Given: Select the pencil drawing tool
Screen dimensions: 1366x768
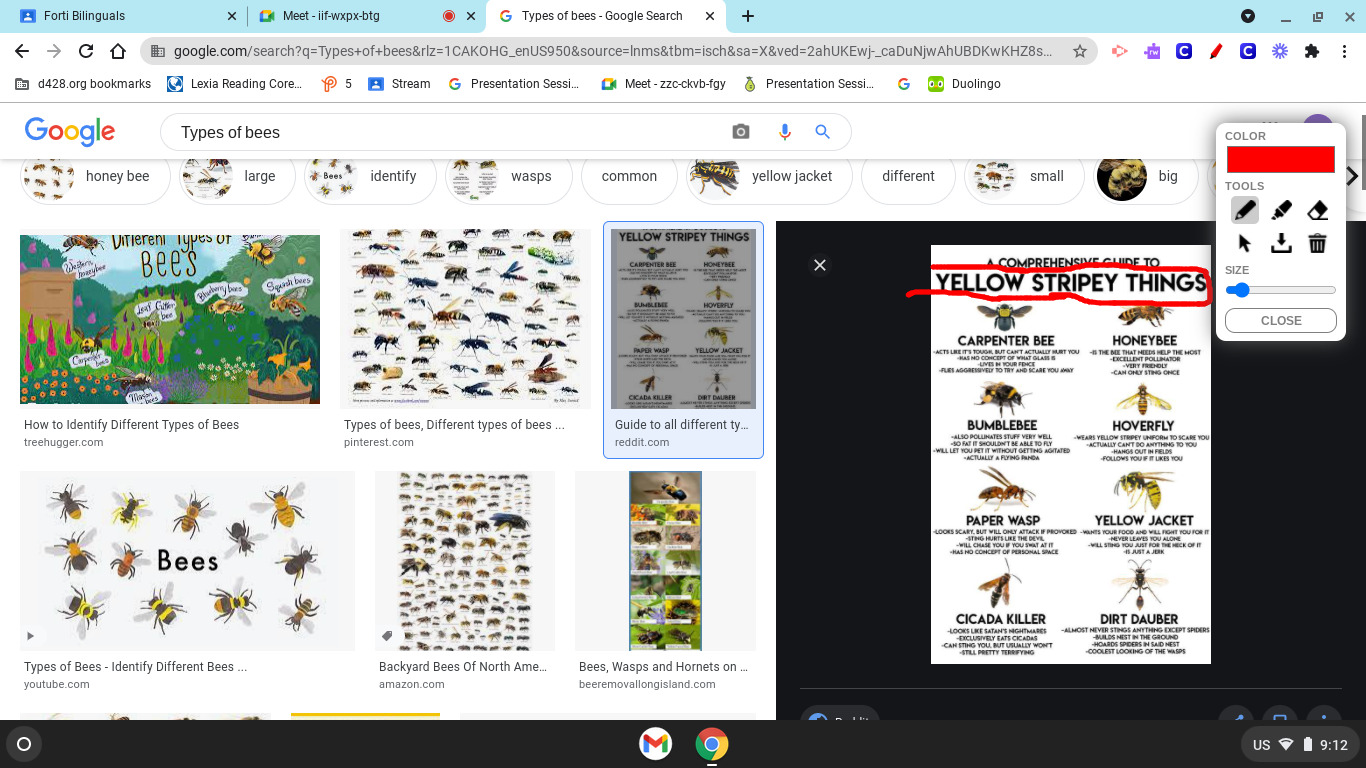Looking at the screenshot, I should 1244,210.
